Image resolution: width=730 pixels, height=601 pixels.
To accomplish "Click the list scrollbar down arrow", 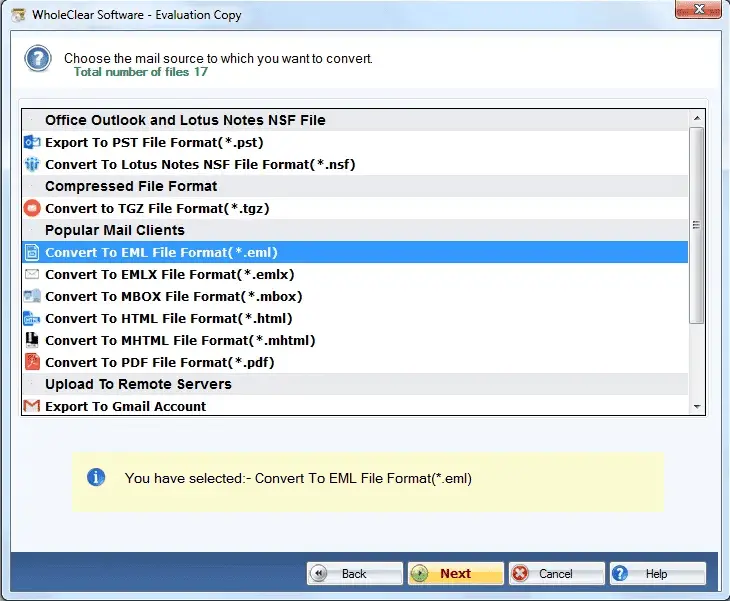I will click(x=696, y=406).
